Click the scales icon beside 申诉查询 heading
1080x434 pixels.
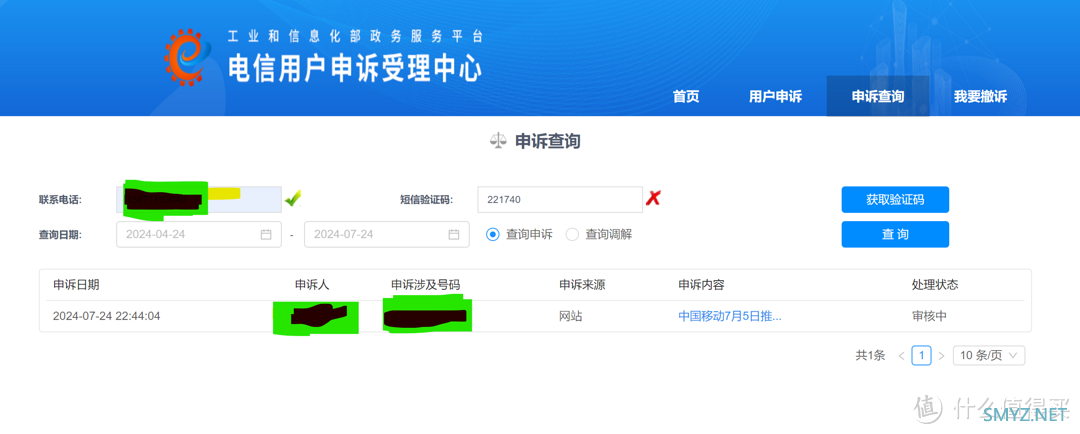pyautogui.click(x=498, y=142)
